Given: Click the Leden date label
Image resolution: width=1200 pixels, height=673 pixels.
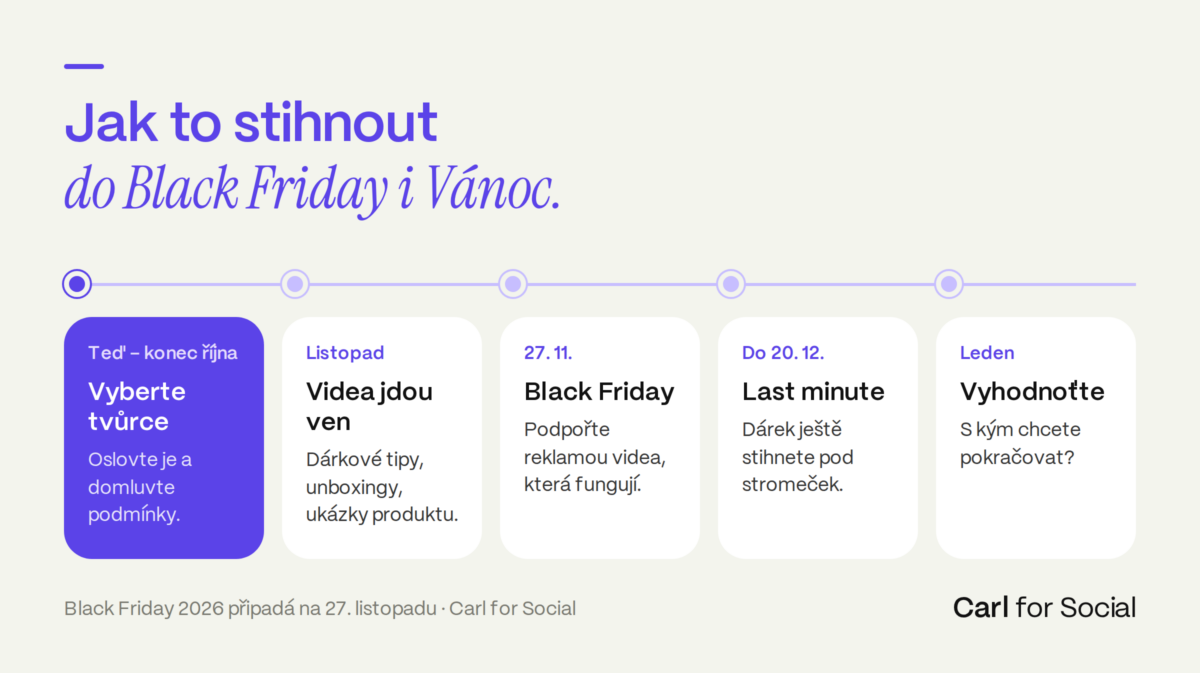Looking at the screenshot, I should (x=987, y=352).
